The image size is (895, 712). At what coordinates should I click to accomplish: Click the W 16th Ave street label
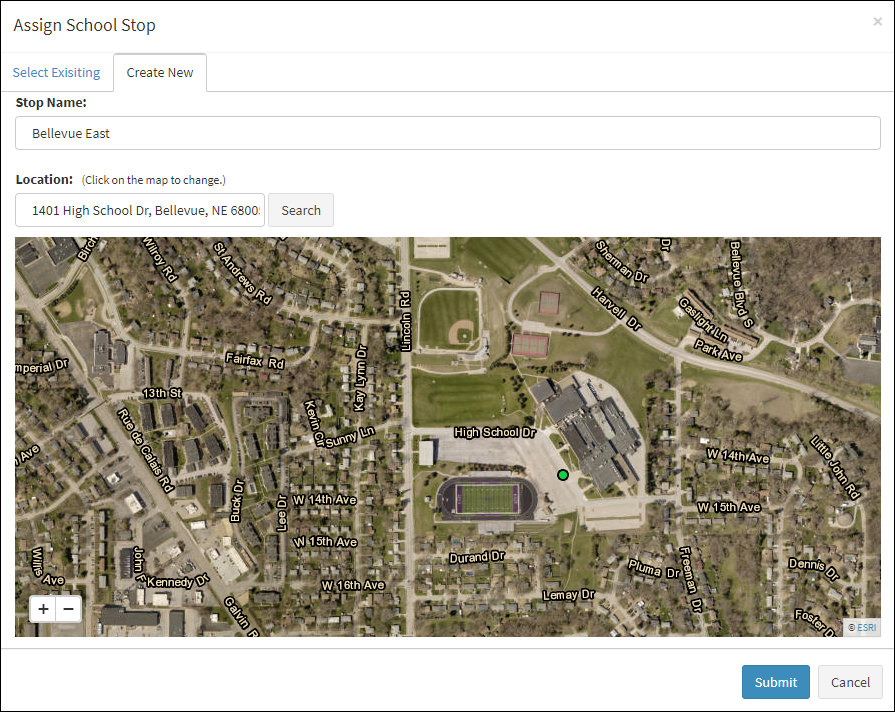tap(353, 585)
